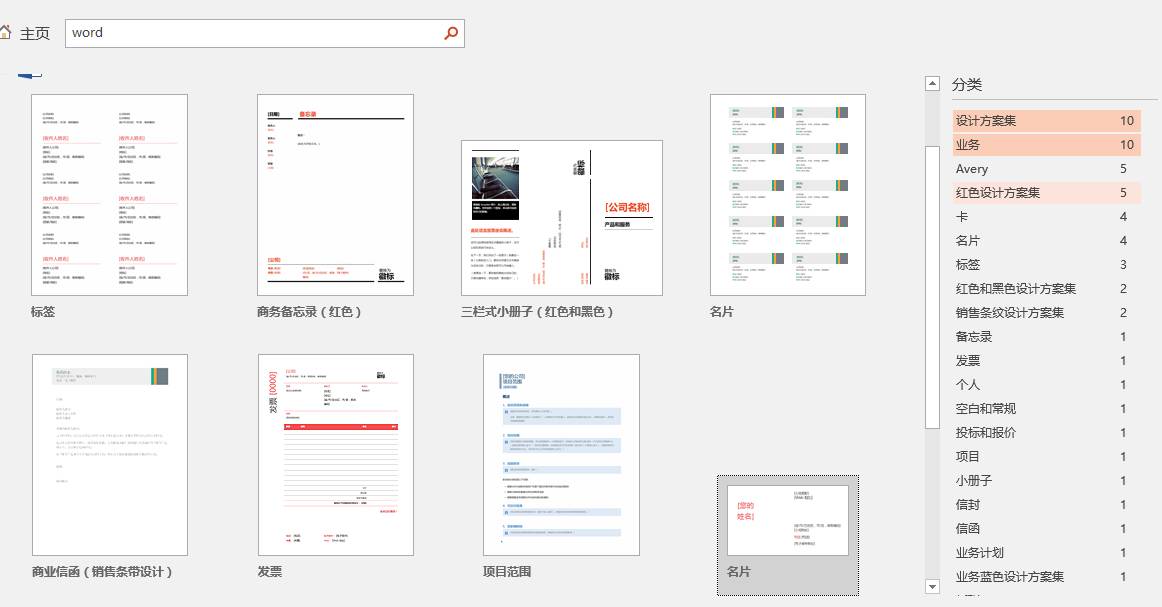
Task: Open the 三栏式小册子（红色和黑色） template
Action: (x=560, y=218)
